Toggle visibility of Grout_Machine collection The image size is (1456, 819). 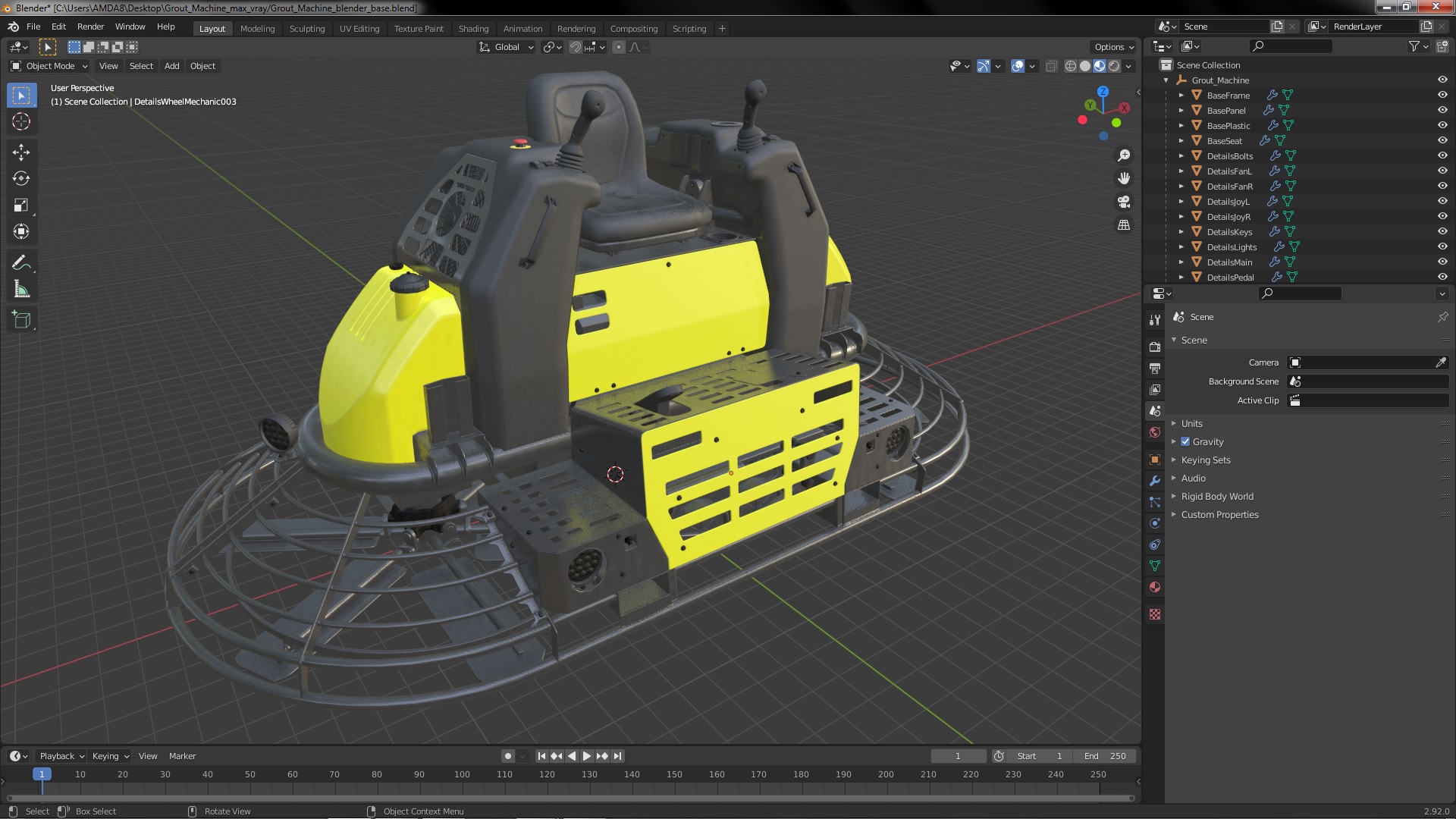click(x=1442, y=80)
